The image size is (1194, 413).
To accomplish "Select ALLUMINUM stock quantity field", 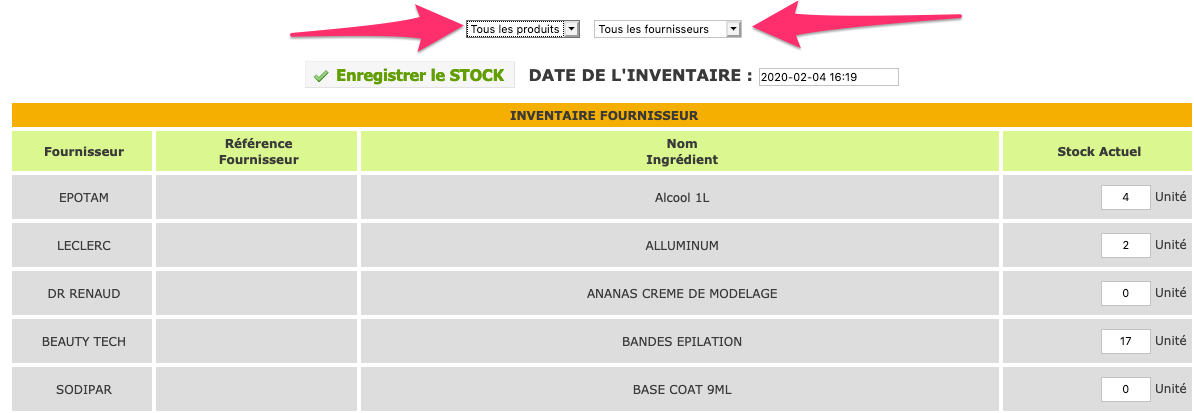I will [1125, 245].
